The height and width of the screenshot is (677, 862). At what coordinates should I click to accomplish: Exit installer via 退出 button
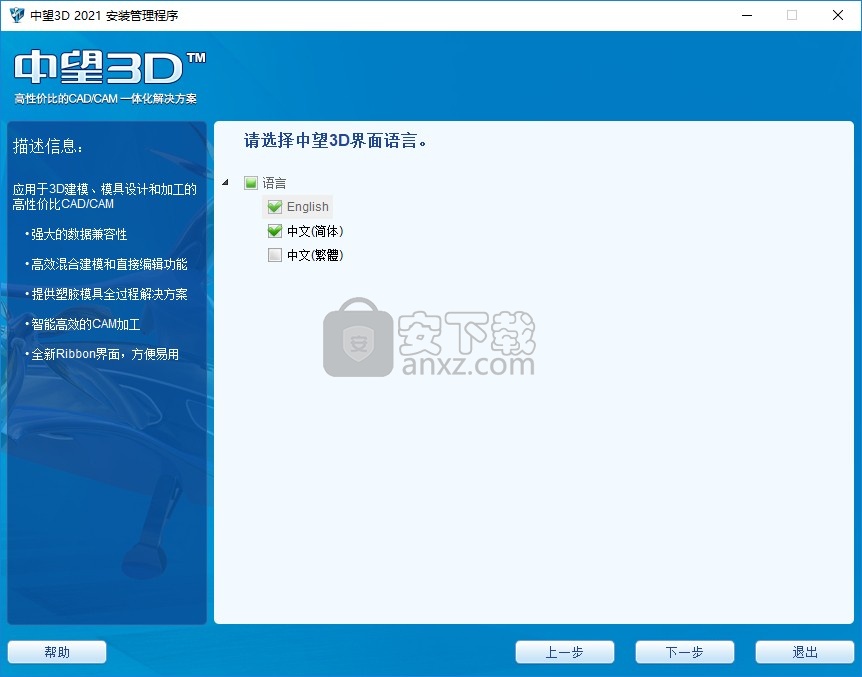point(805,652)
